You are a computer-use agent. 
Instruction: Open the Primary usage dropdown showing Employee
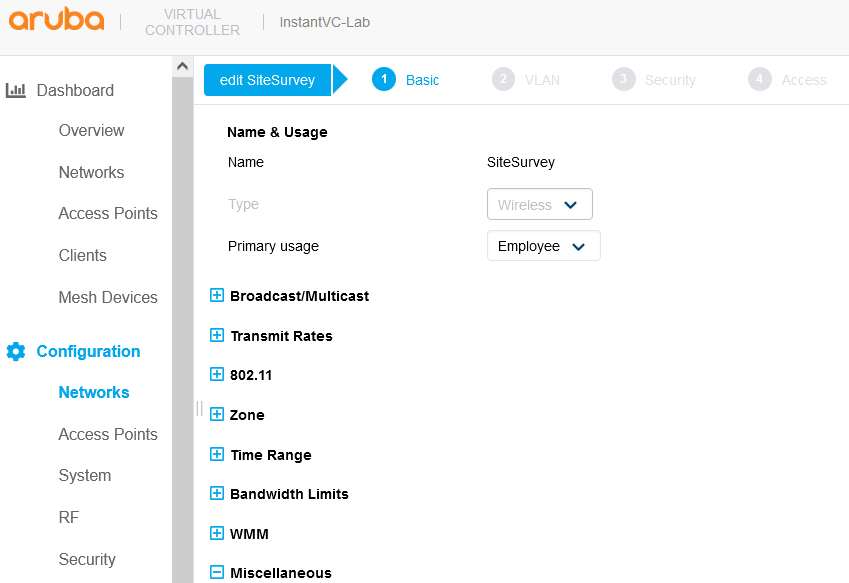tap(543, 245)
